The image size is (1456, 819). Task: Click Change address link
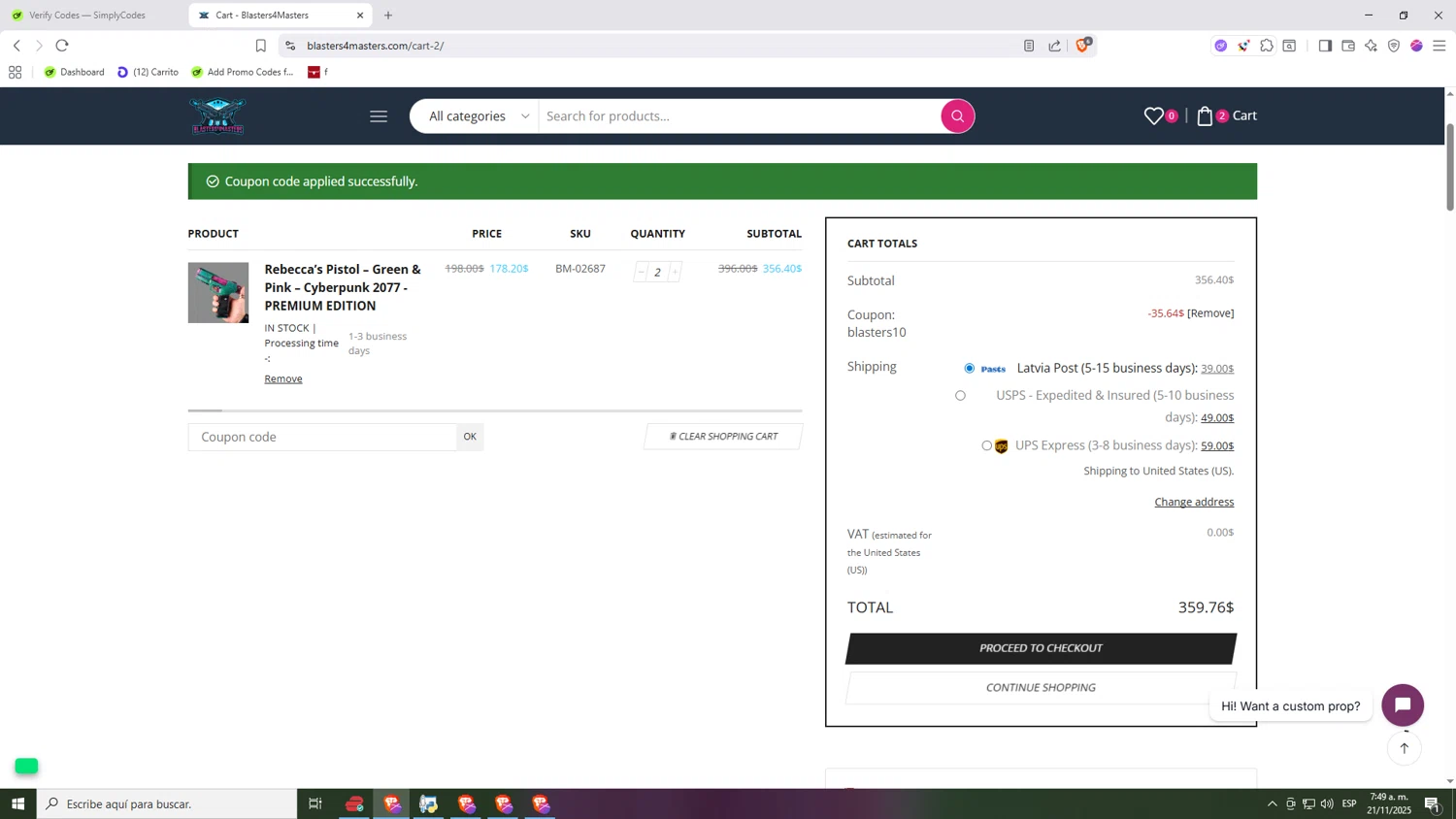click(x=1194, y=502)
